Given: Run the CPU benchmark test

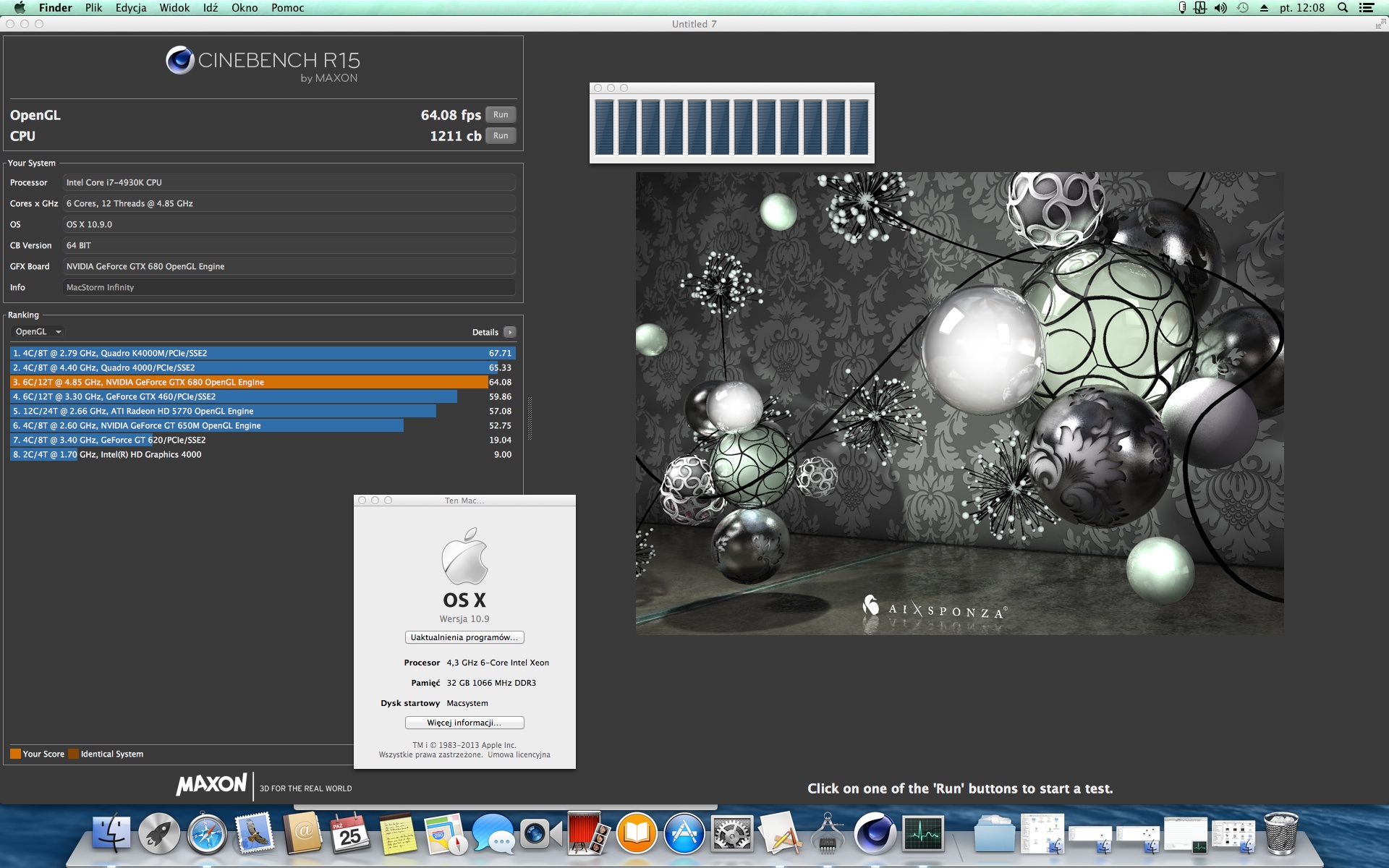Looking at the screenshot, I should point(501,135).
